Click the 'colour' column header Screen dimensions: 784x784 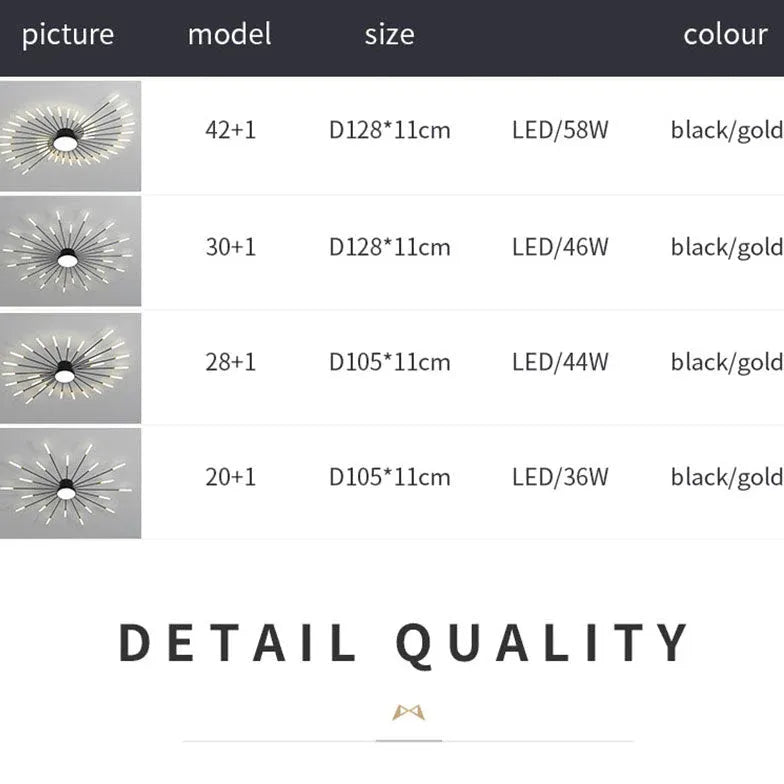click(x=726, y=34)
